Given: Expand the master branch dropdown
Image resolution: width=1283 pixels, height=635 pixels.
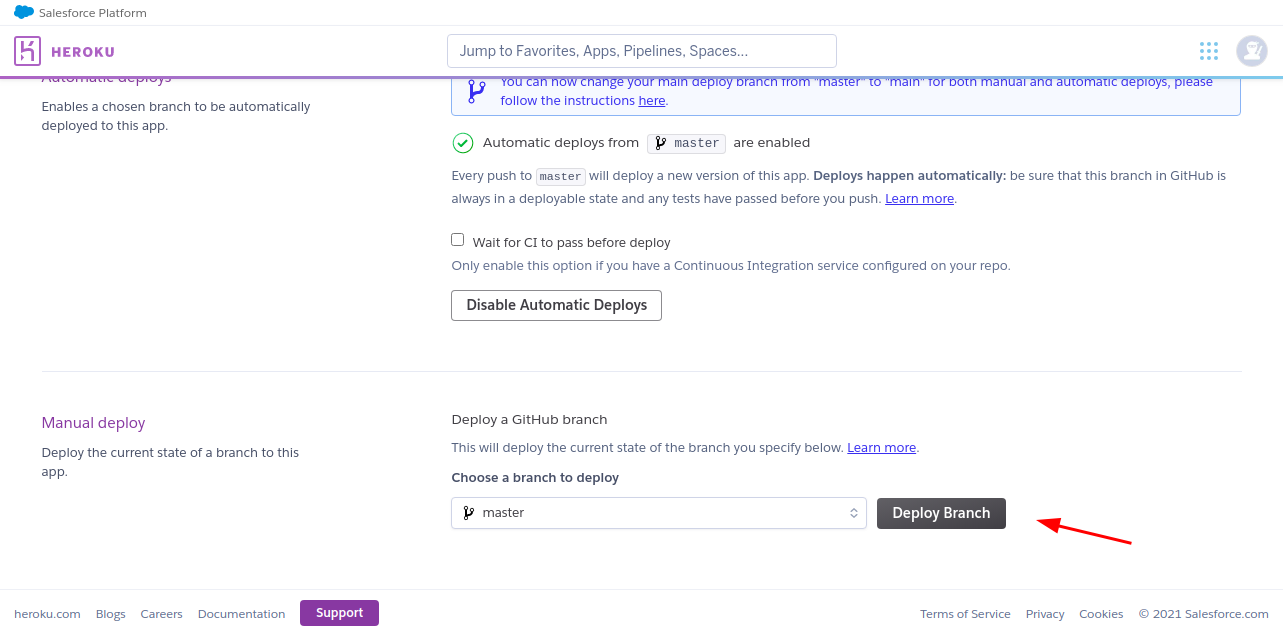Looking at the screenshot, I should click(x=658, y=513).
